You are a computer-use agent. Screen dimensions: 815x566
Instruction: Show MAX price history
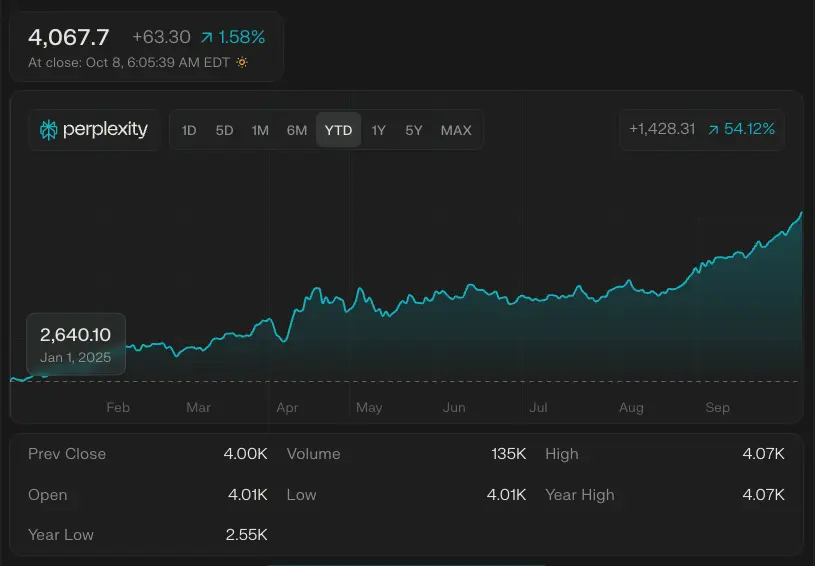[x=456, y=130]
